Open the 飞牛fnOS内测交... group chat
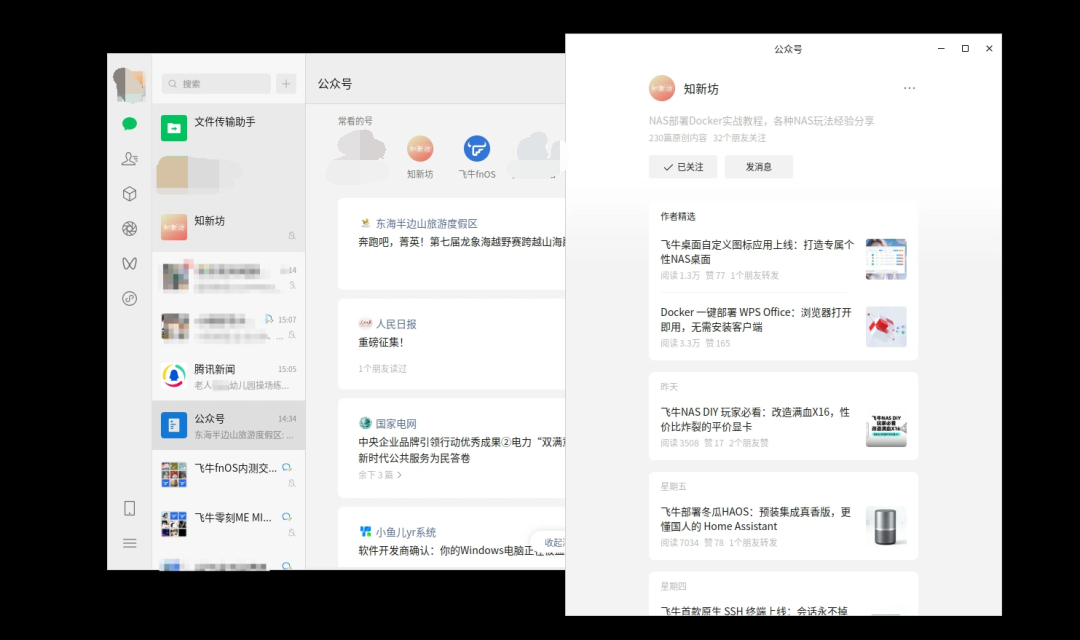The height and width of the screenshot is (640, 1080). (229, 475)
